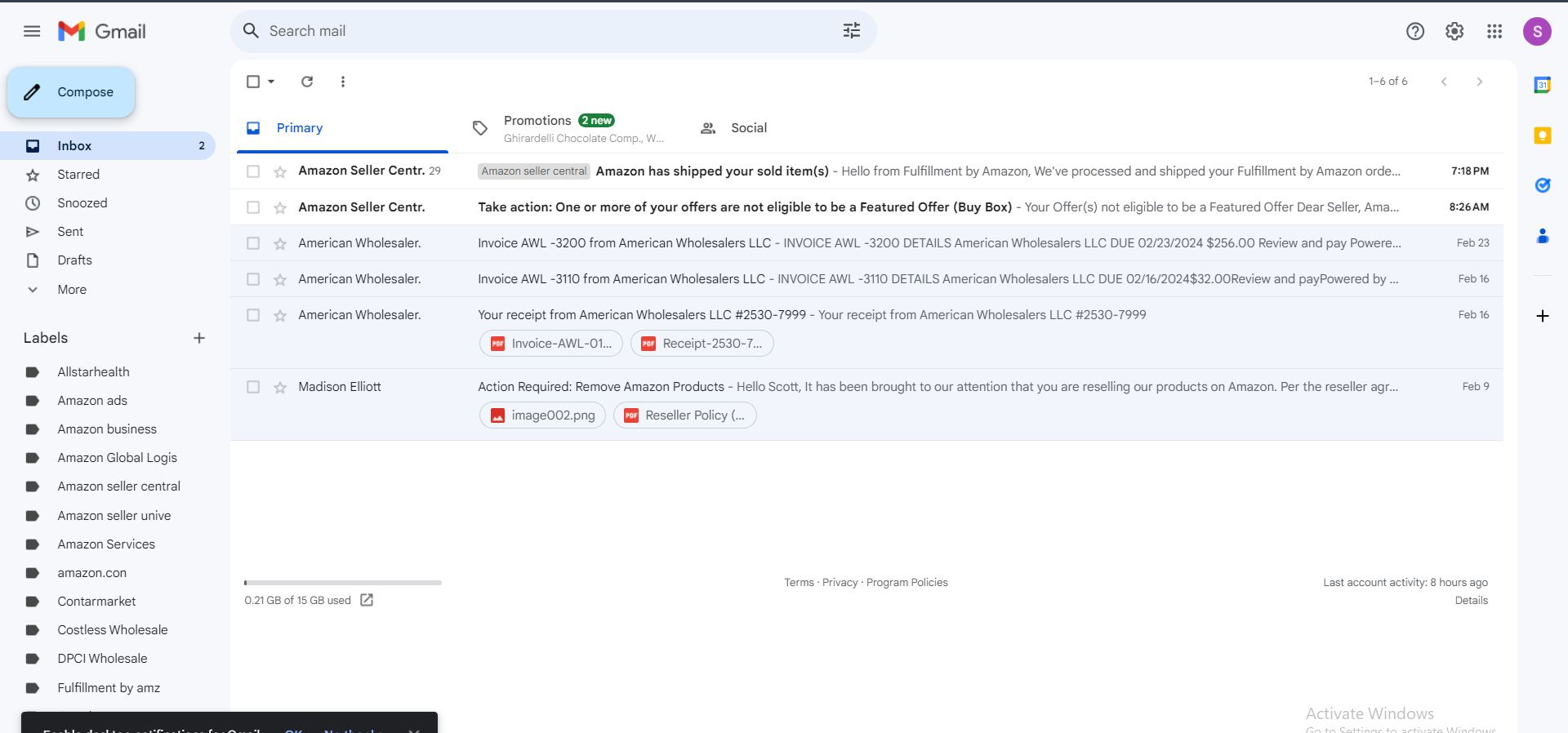1568x733 pixels.
Task: Open the Settings gear icon
Action: (x=1454, y=31)
